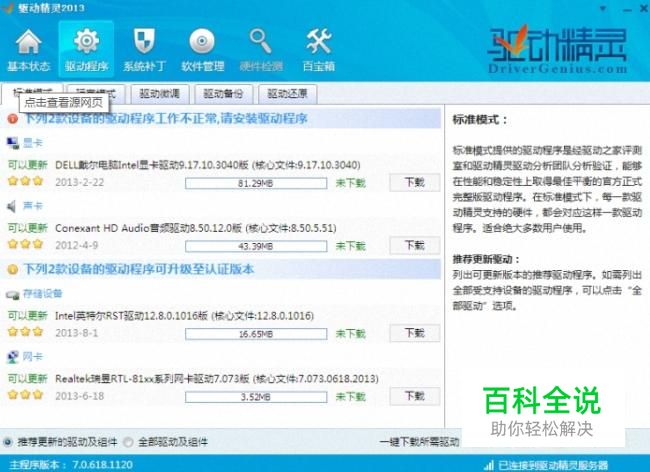Click the 显卡 display card icon
This screenshot has width=650, height=472.
13,143
